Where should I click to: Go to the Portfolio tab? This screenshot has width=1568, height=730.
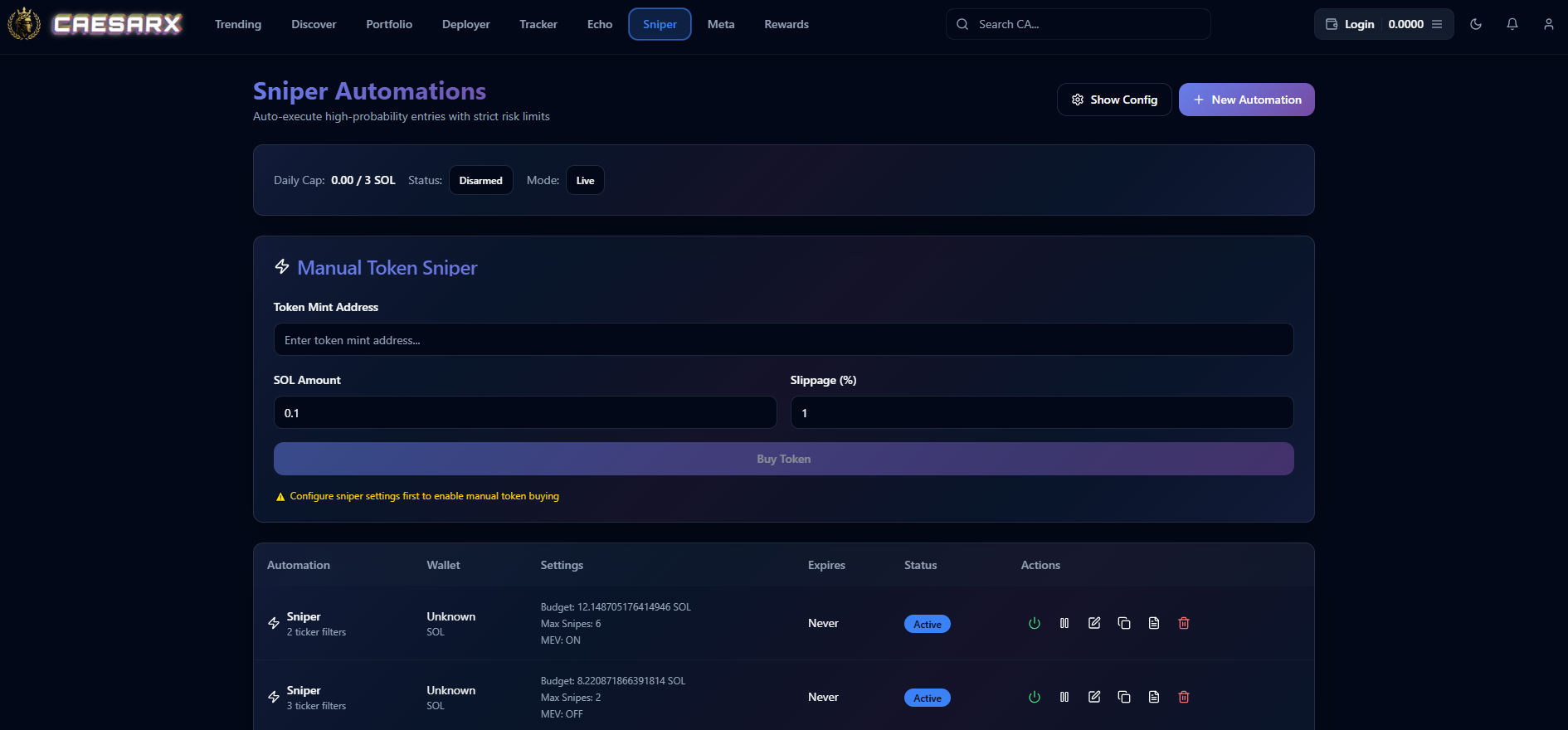click(x=389, y=24)
